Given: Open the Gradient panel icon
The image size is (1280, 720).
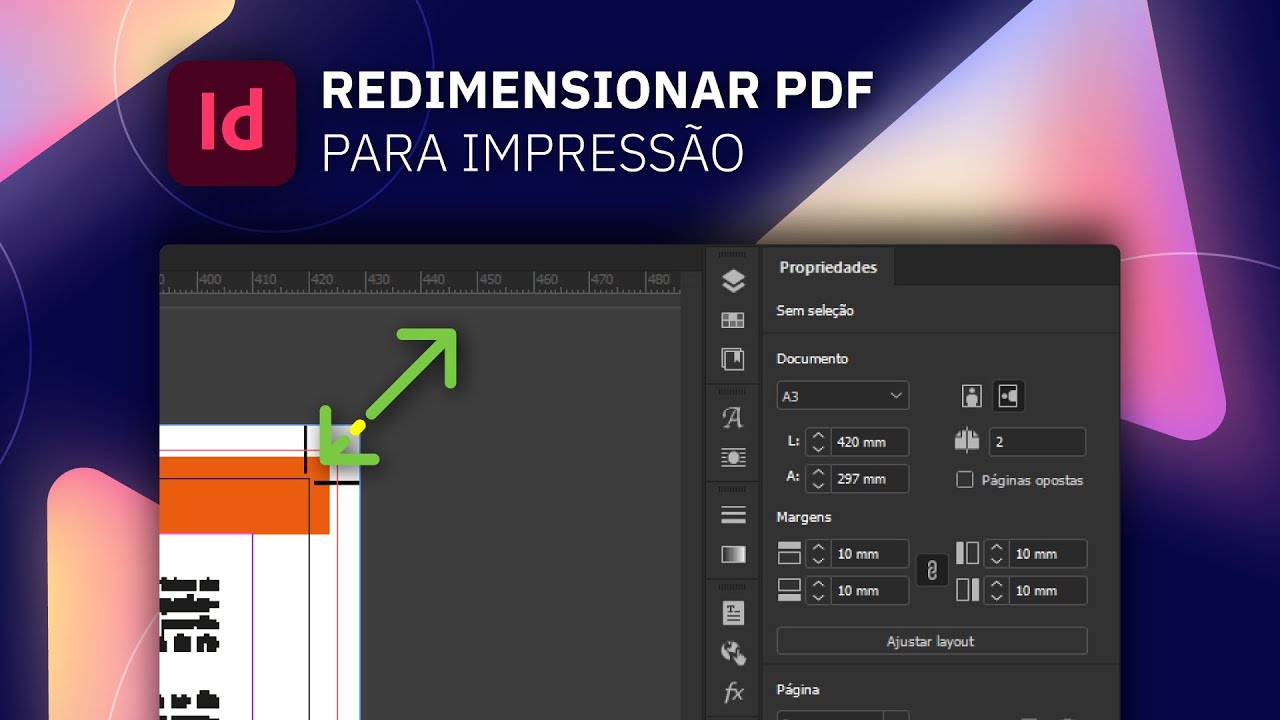Looking at the screenshot, I should click(x=733, y=554).
